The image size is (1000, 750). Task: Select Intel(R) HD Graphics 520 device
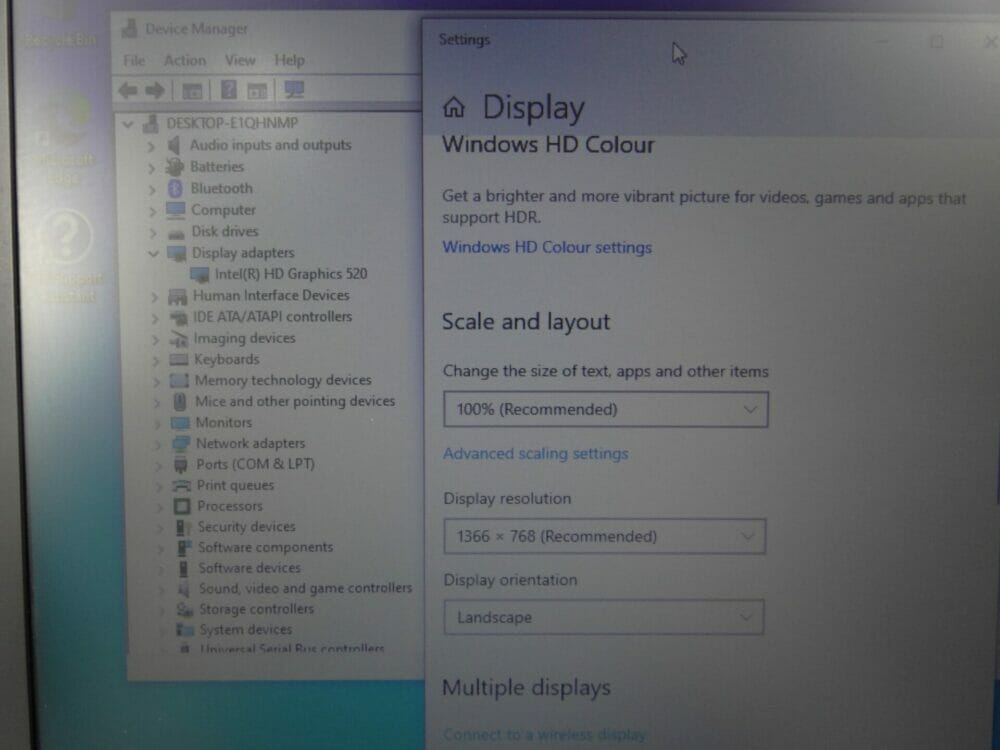pos(291,274)
